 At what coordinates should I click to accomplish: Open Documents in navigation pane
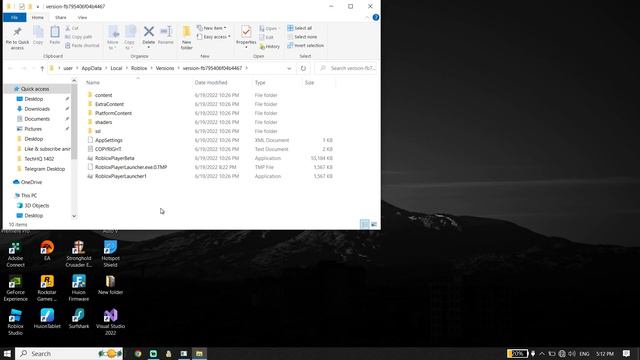point(37,119)
